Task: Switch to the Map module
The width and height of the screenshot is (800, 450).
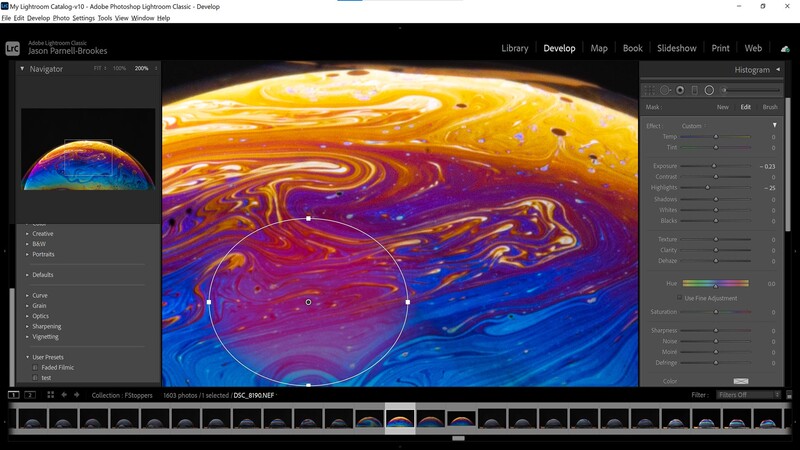Action: pyautogui.click(x=599, y=48)
